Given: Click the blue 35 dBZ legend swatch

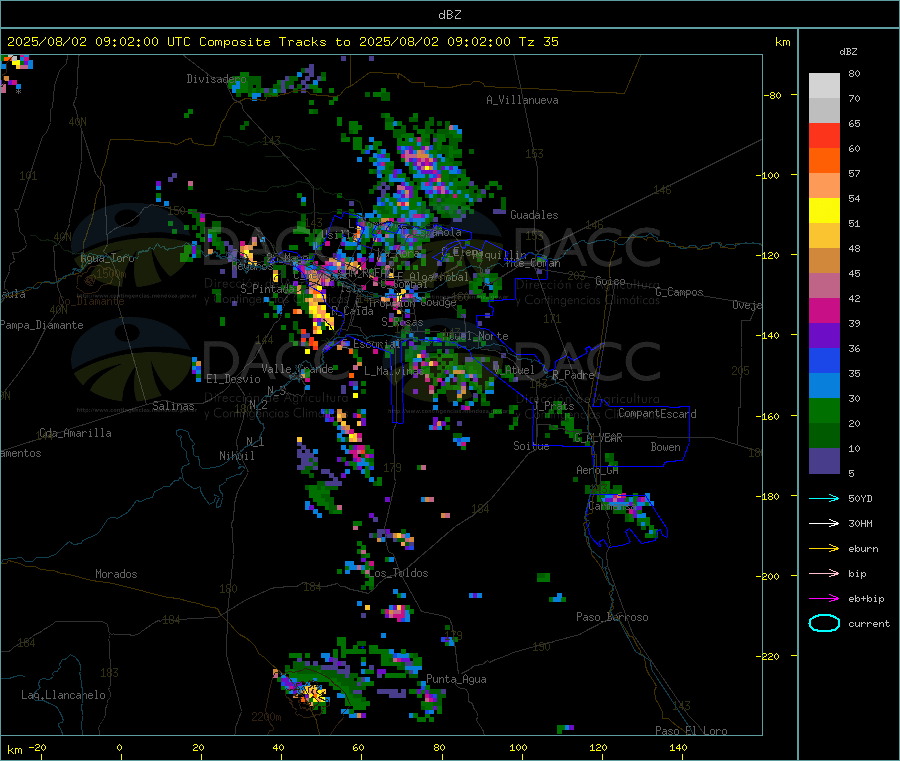Looking at the screenshot, I should point(824,360).
